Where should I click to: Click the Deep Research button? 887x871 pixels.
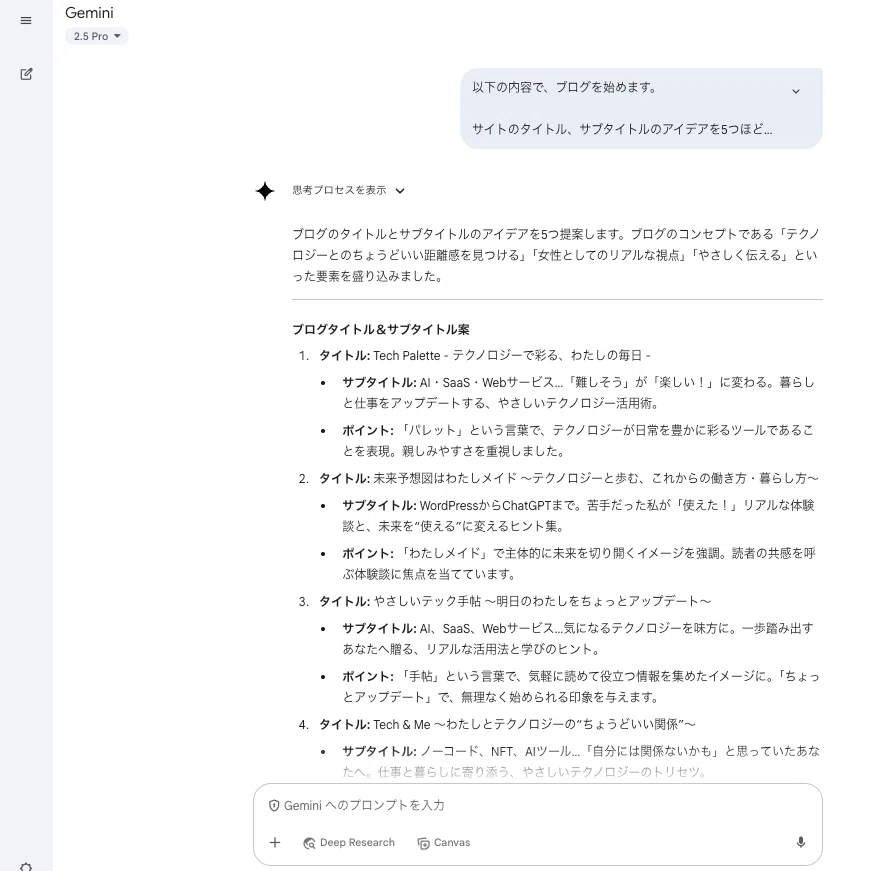[349, 843]
